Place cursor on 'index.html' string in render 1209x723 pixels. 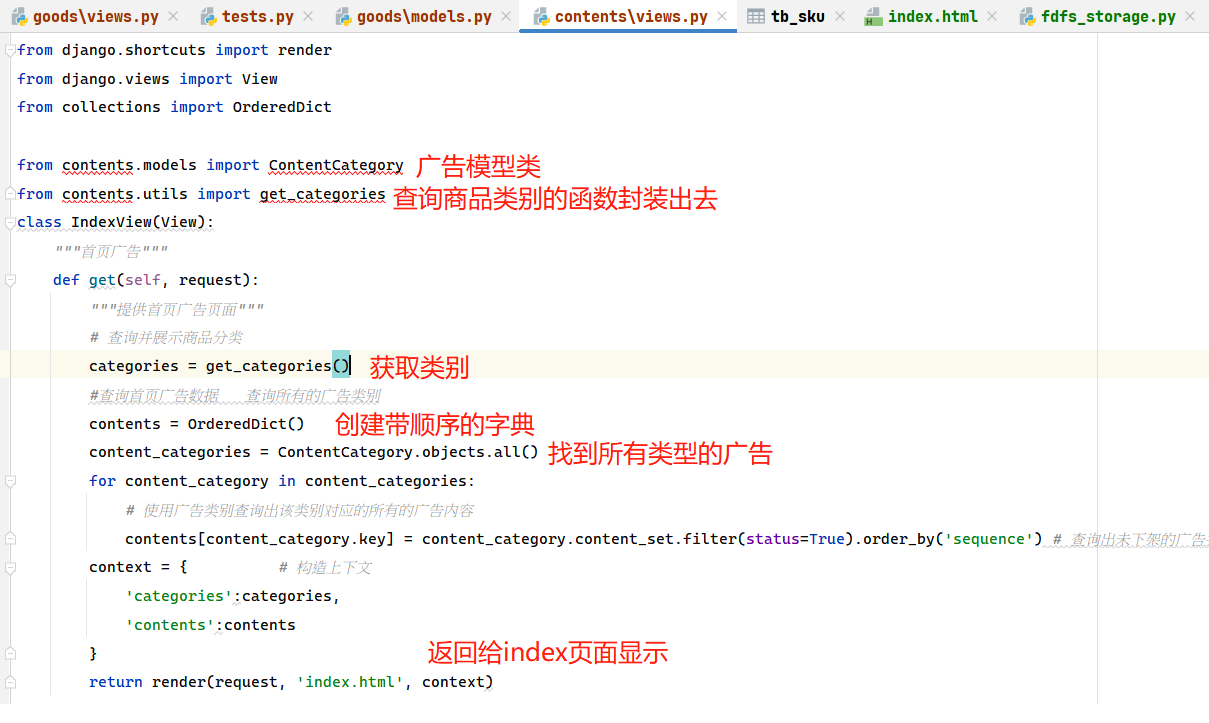[x=350, y=682]
